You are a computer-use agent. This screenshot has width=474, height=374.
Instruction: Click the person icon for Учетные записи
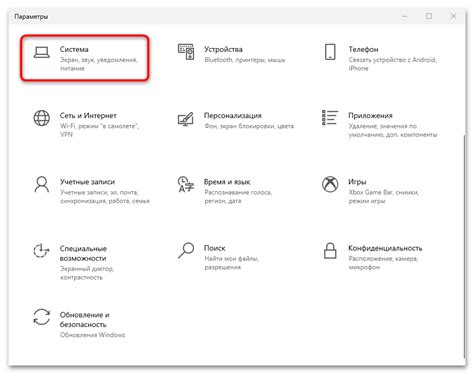(x=42, y=184)
